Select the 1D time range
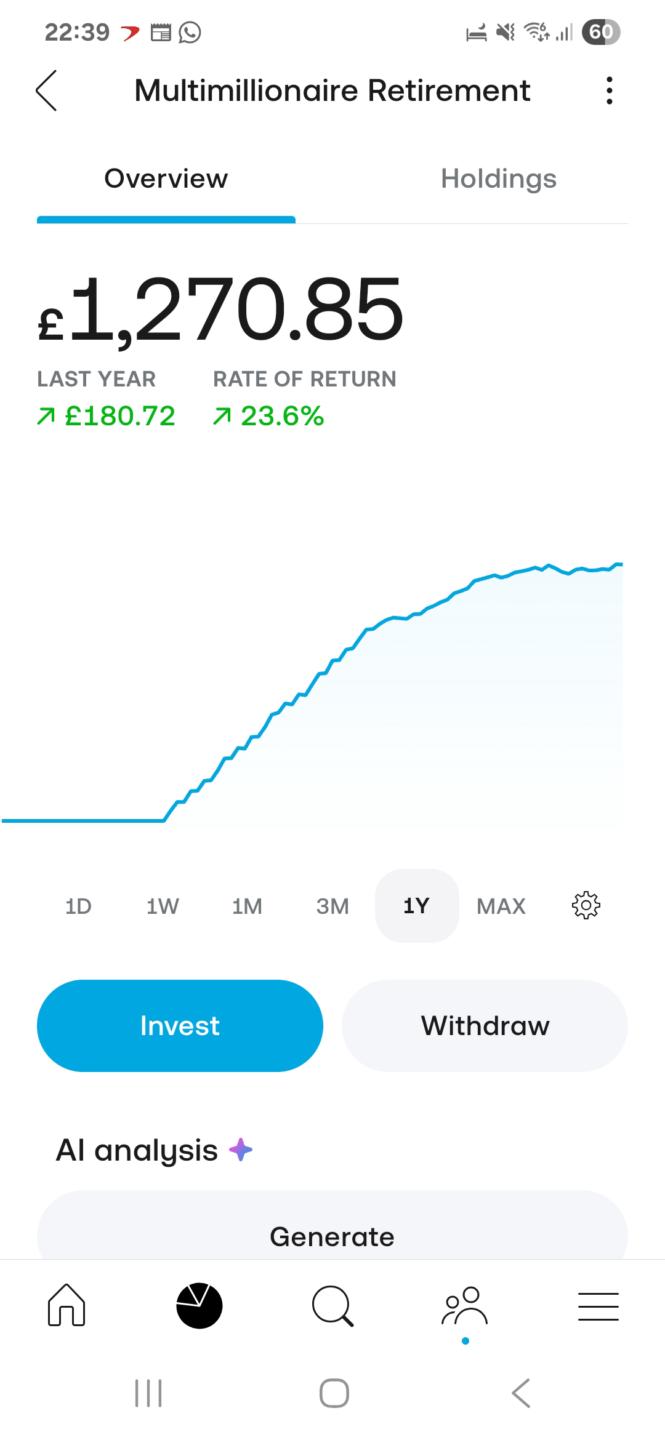The height and width of the screenshot is (1440, 665). pyautogui.click(x=78, y=906)
